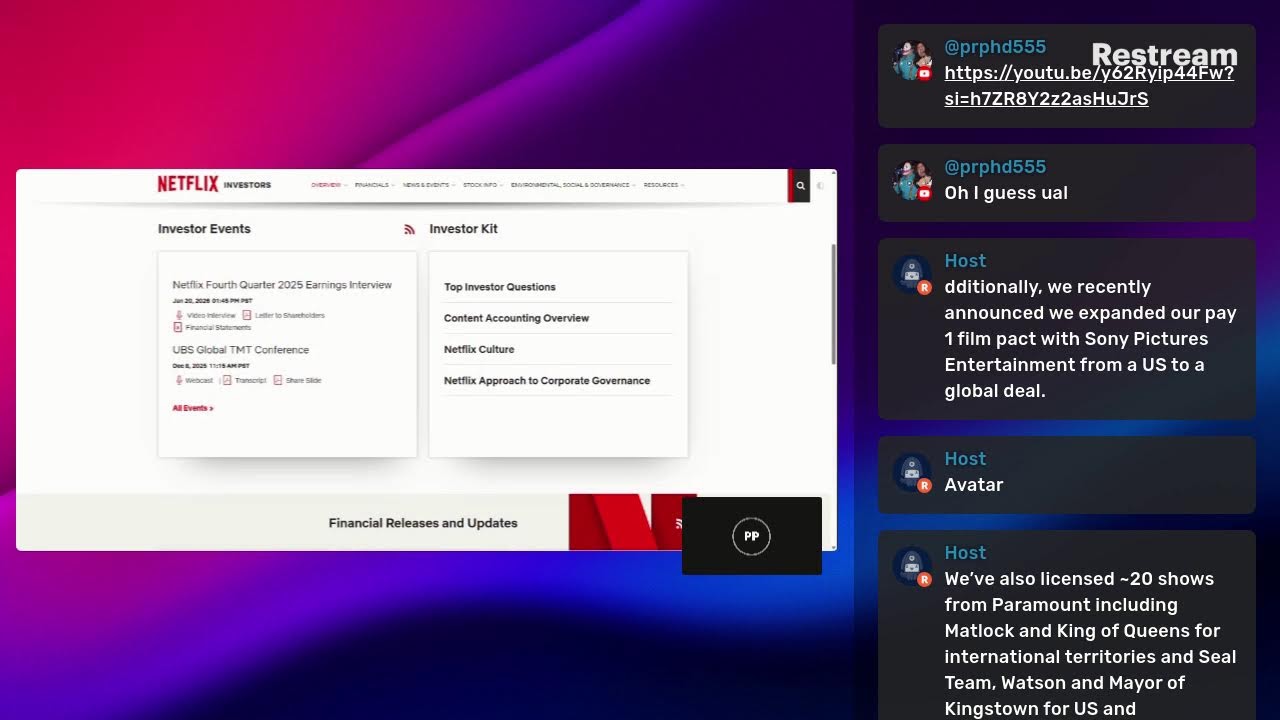Click the microphone icon next to Webcast
The width and height of the screenshot is (1280, 720).
tap(179, 380)
